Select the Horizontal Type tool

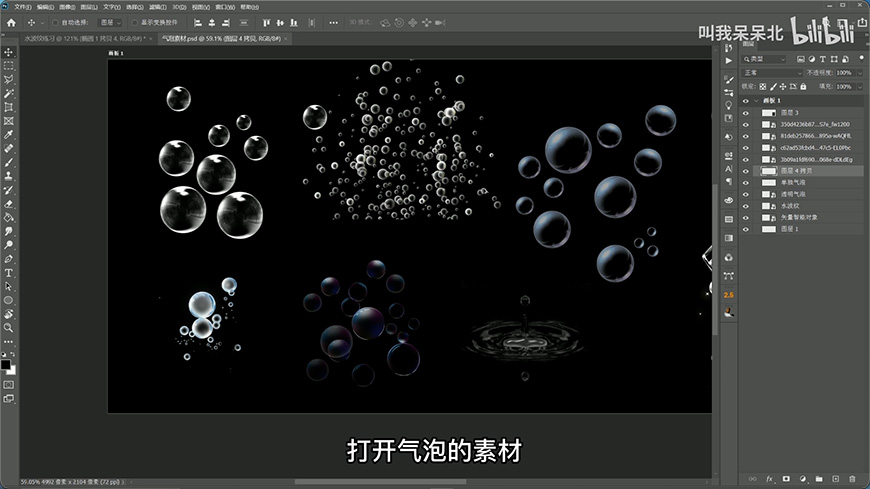pos(8,273)
